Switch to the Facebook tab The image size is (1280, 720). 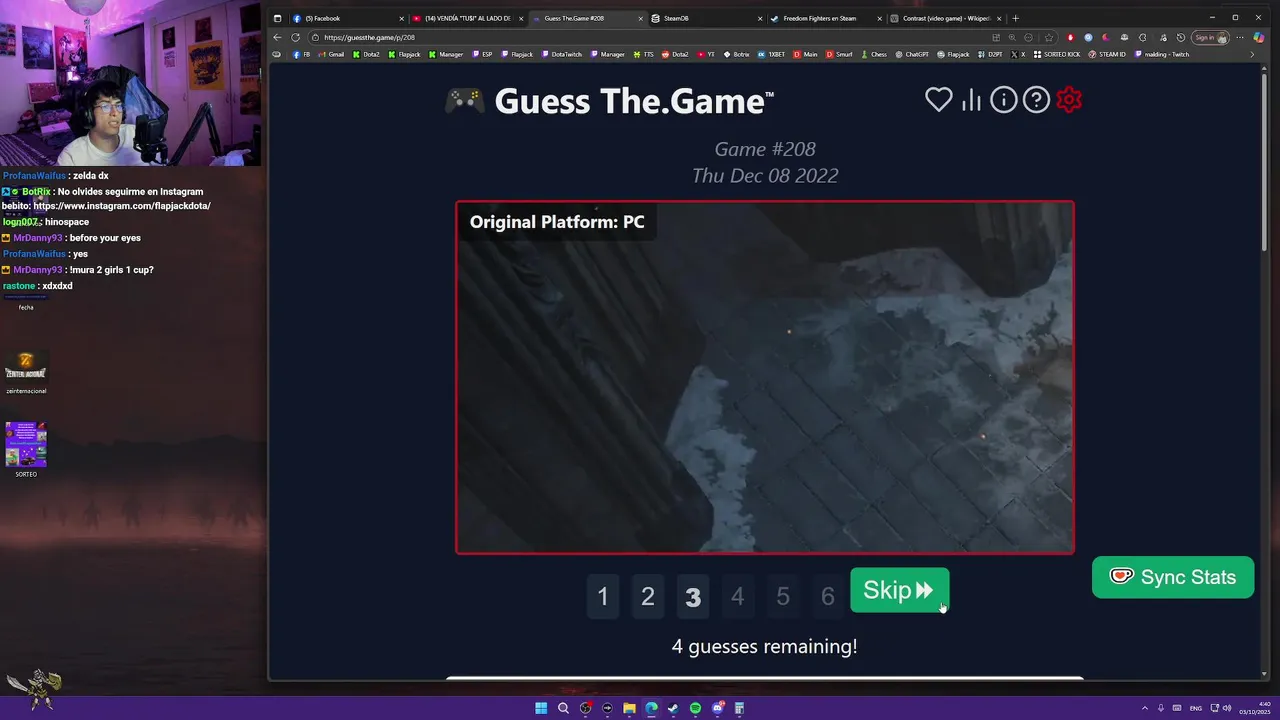[x=346, y=18]
